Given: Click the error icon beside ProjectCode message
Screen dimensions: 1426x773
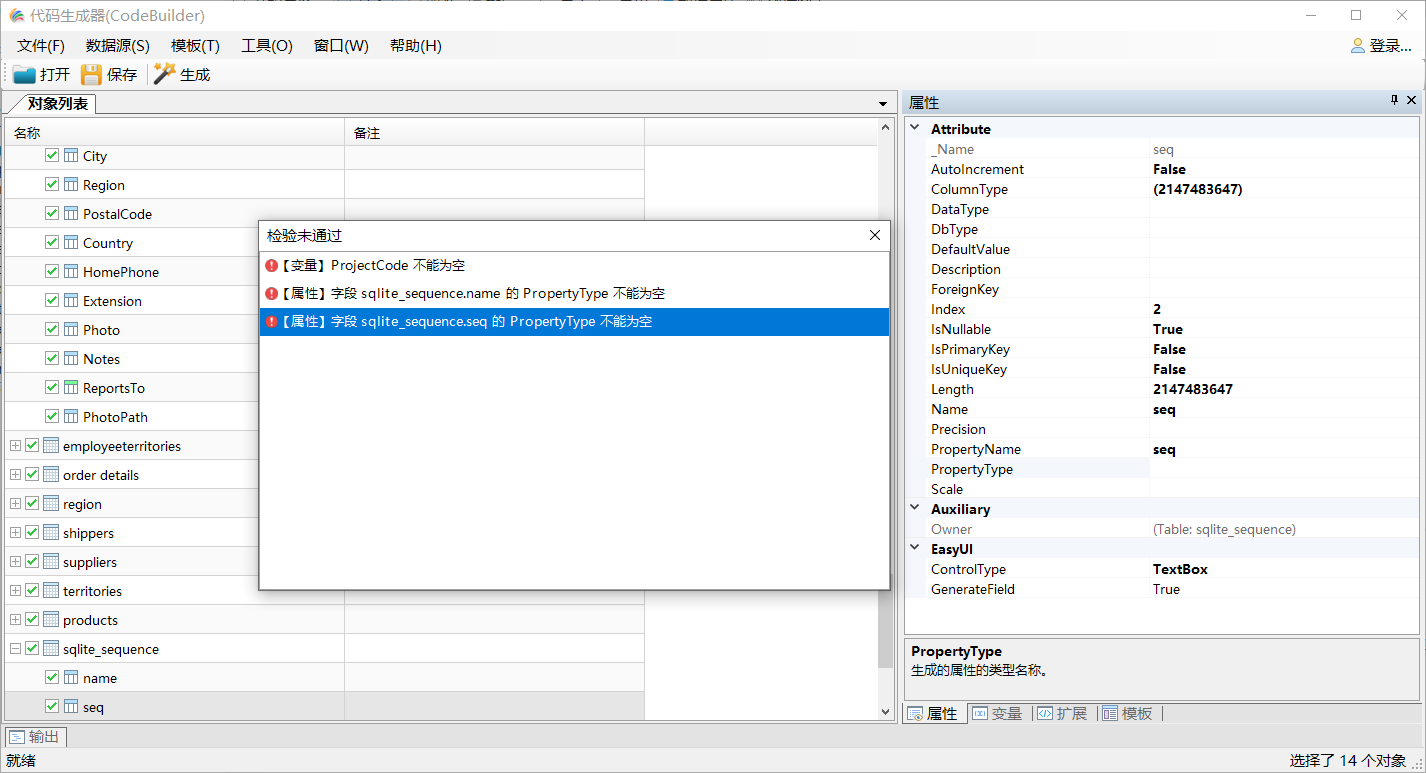Looking at the screenshot, I should pos(271,266).
